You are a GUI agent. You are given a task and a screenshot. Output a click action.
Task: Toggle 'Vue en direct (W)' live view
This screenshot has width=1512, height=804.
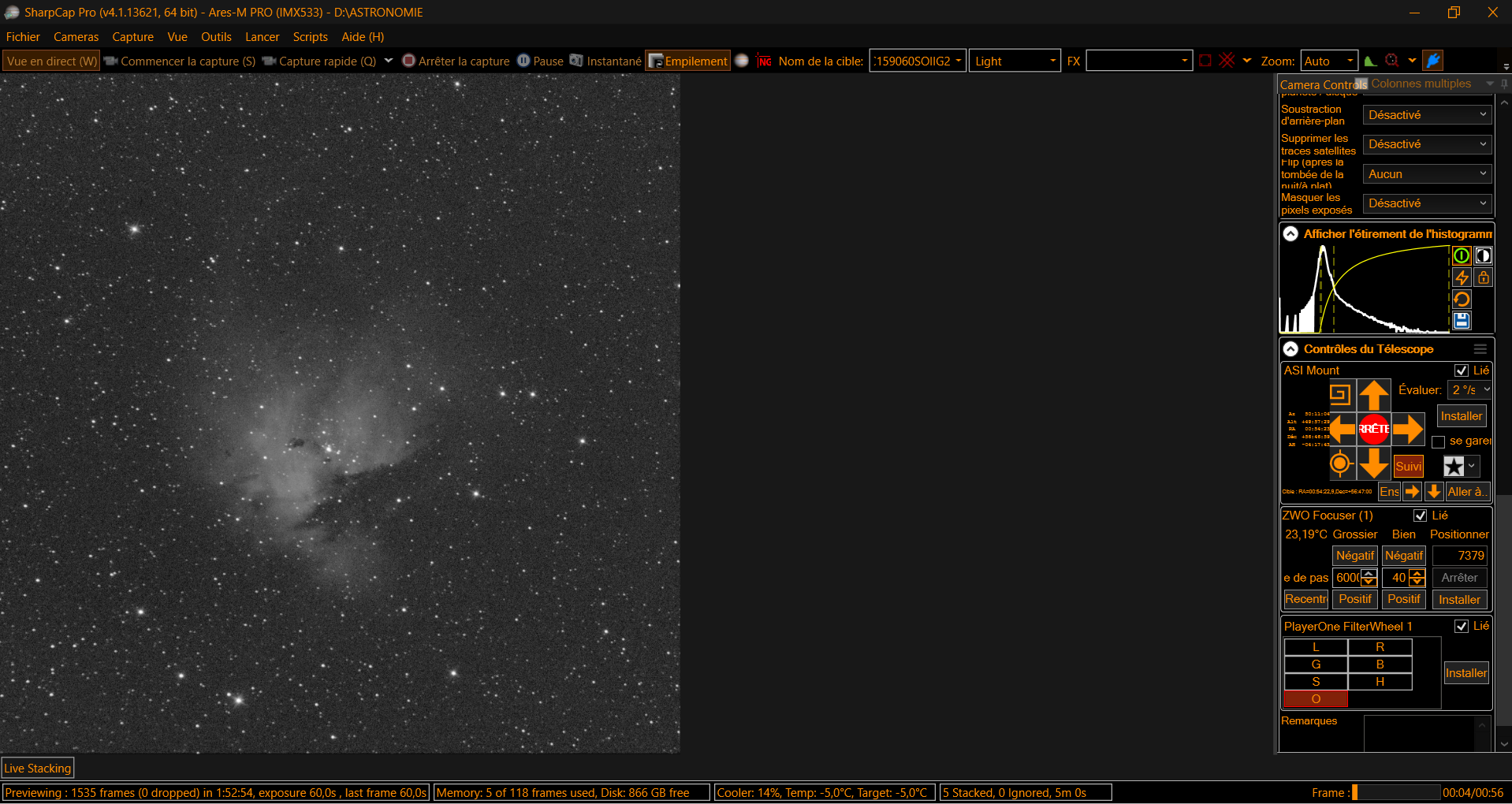pyautogui.click(x=52, y=61)
